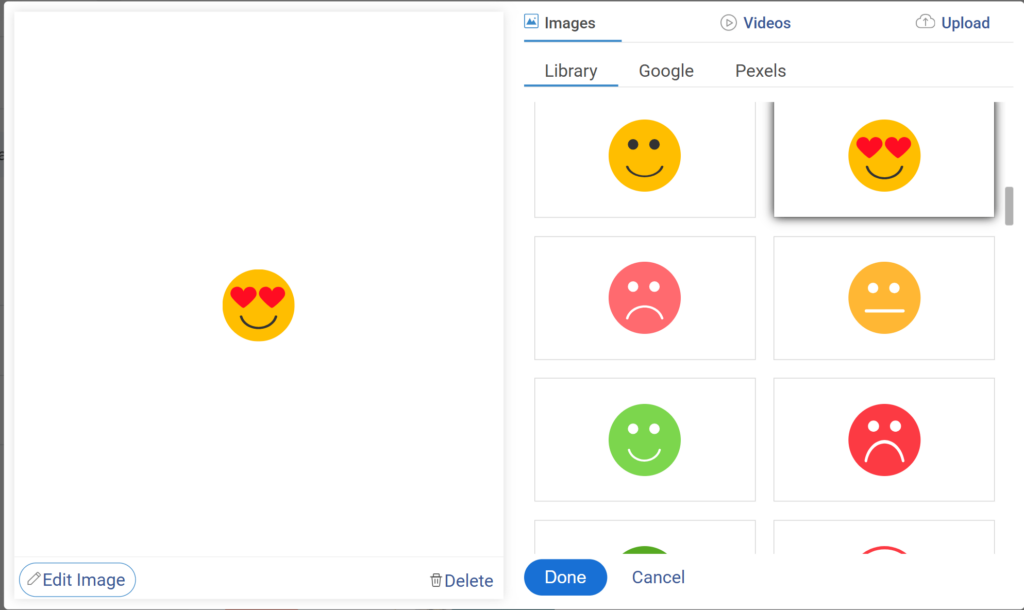The image size is (1024, 610).
Task: Select the orange neutral face emoji
Action: (x=884, y=297)
